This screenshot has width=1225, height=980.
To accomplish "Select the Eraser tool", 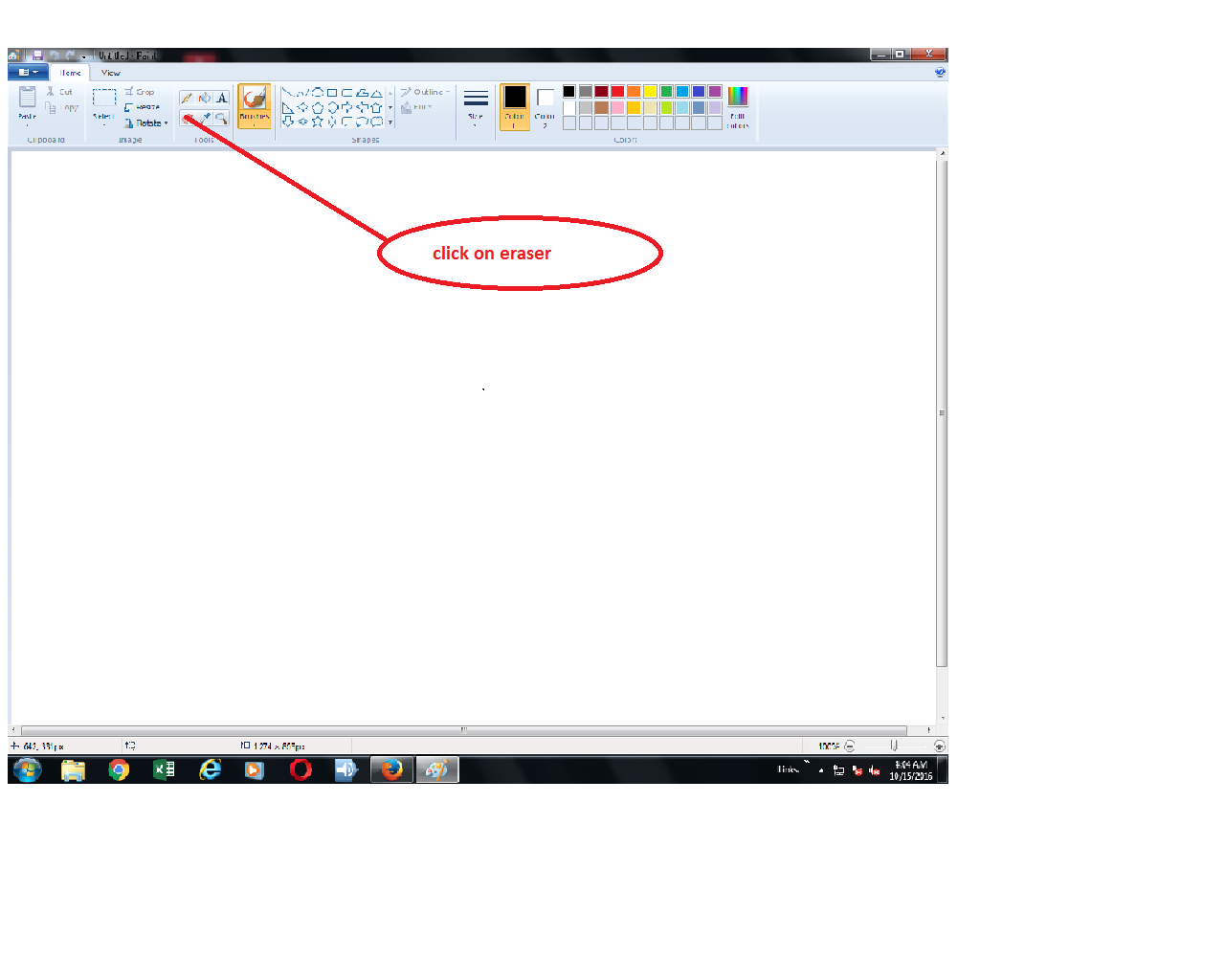I will [189, 119].
